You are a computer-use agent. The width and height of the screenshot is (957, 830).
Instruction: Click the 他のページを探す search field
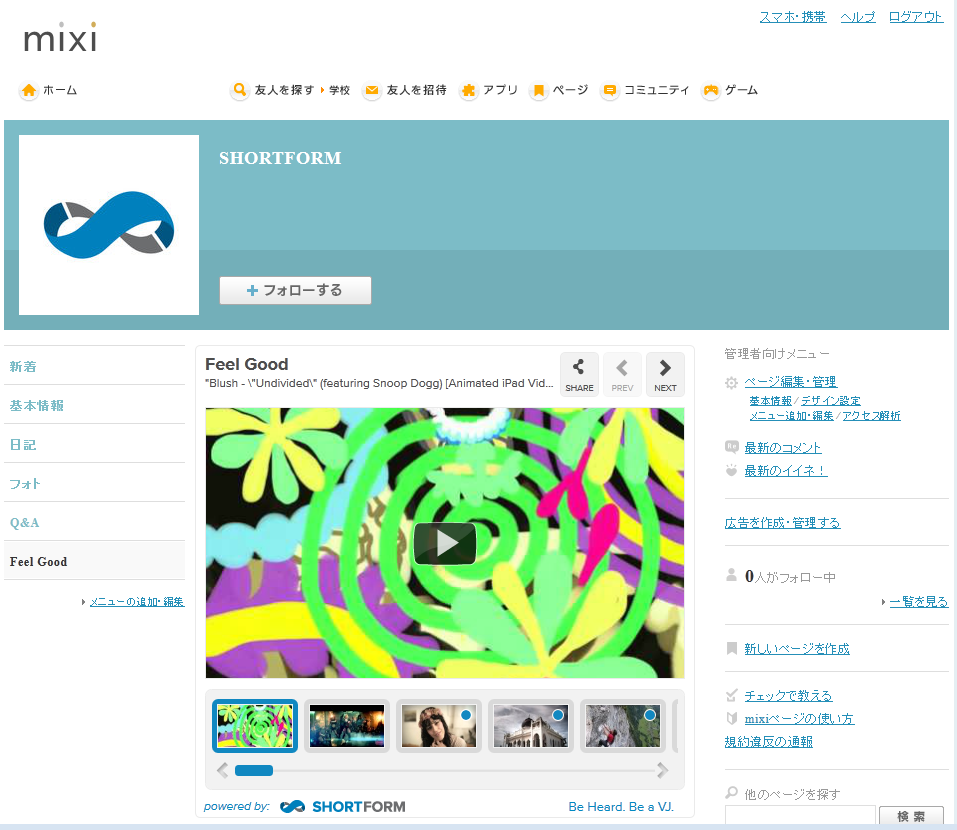coord(800,817)
